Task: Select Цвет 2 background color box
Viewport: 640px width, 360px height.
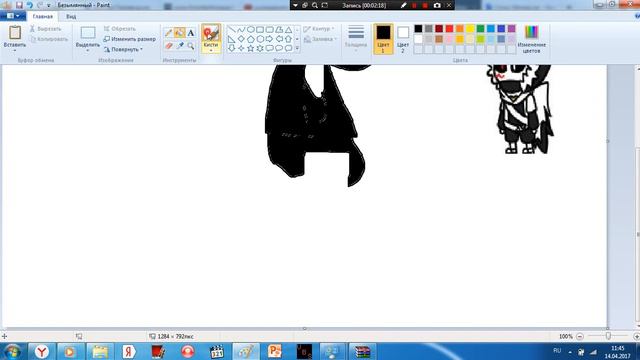Action: pos(403,39)
